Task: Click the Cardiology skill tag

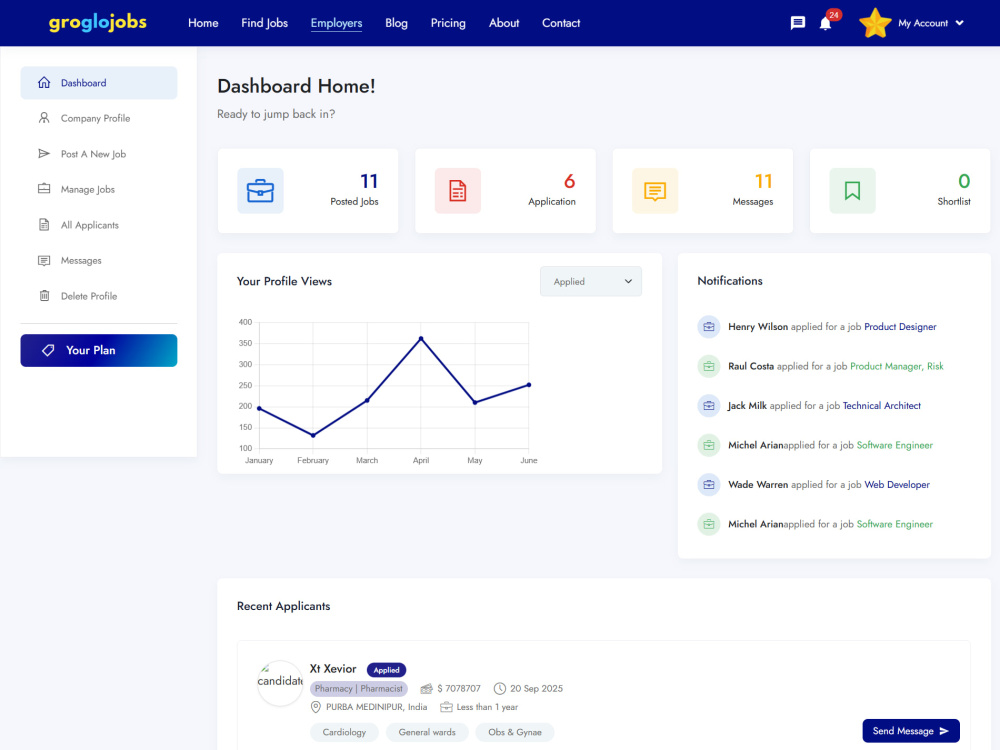Action: click(344, 732)
